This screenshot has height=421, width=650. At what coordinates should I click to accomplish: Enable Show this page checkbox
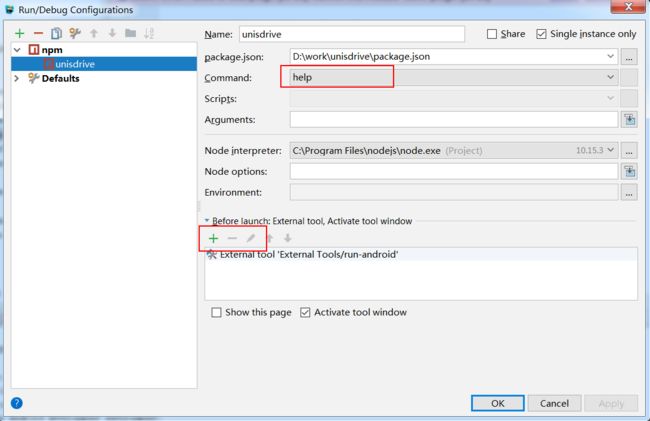pos(216,312)
